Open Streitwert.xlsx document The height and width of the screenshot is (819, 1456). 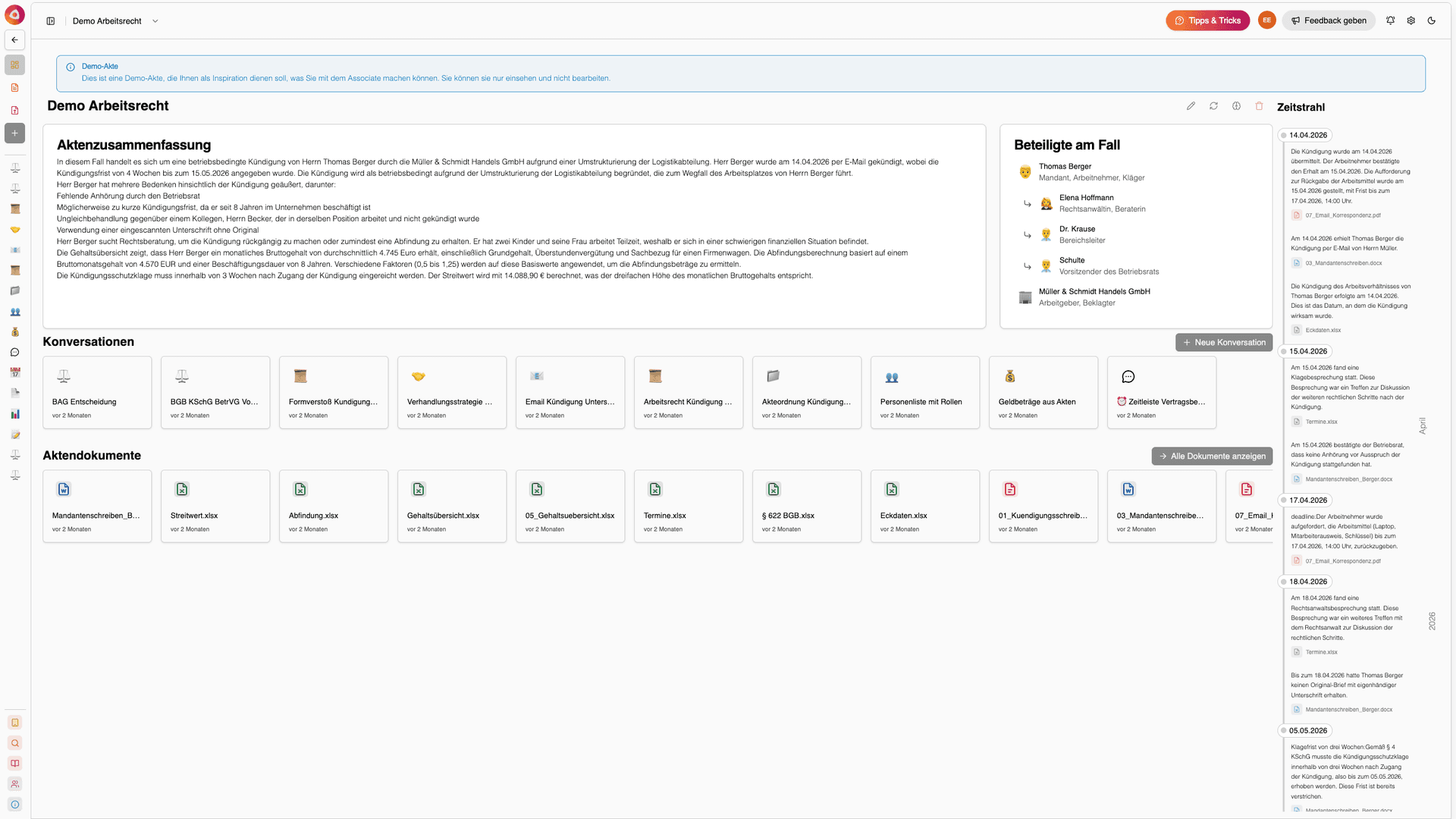click(215, 507)
